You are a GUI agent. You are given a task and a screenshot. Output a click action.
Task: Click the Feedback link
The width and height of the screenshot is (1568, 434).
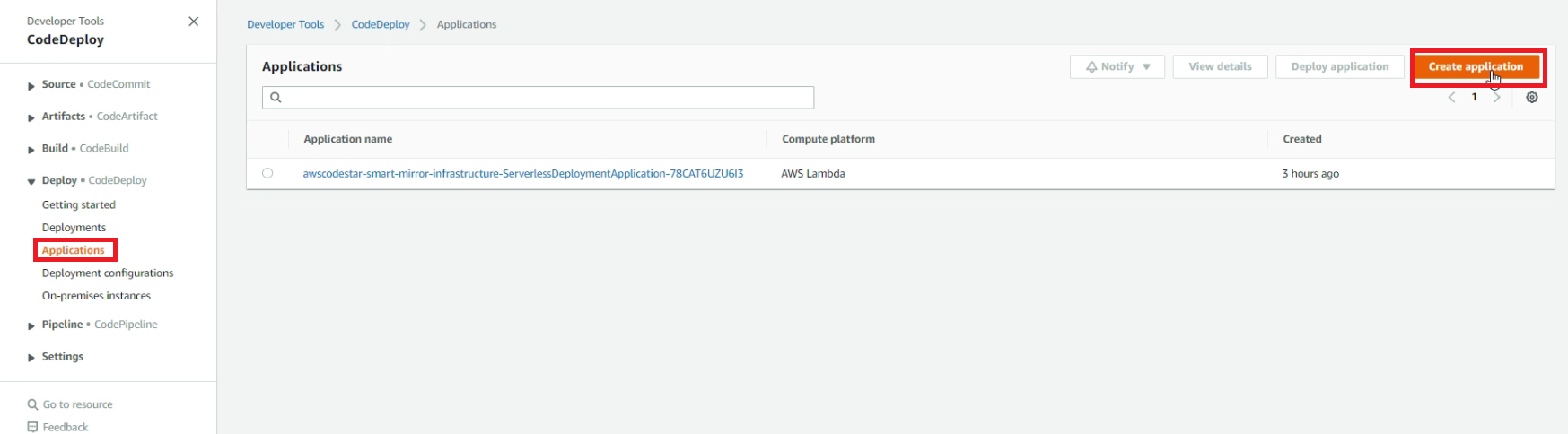point(66,427)
